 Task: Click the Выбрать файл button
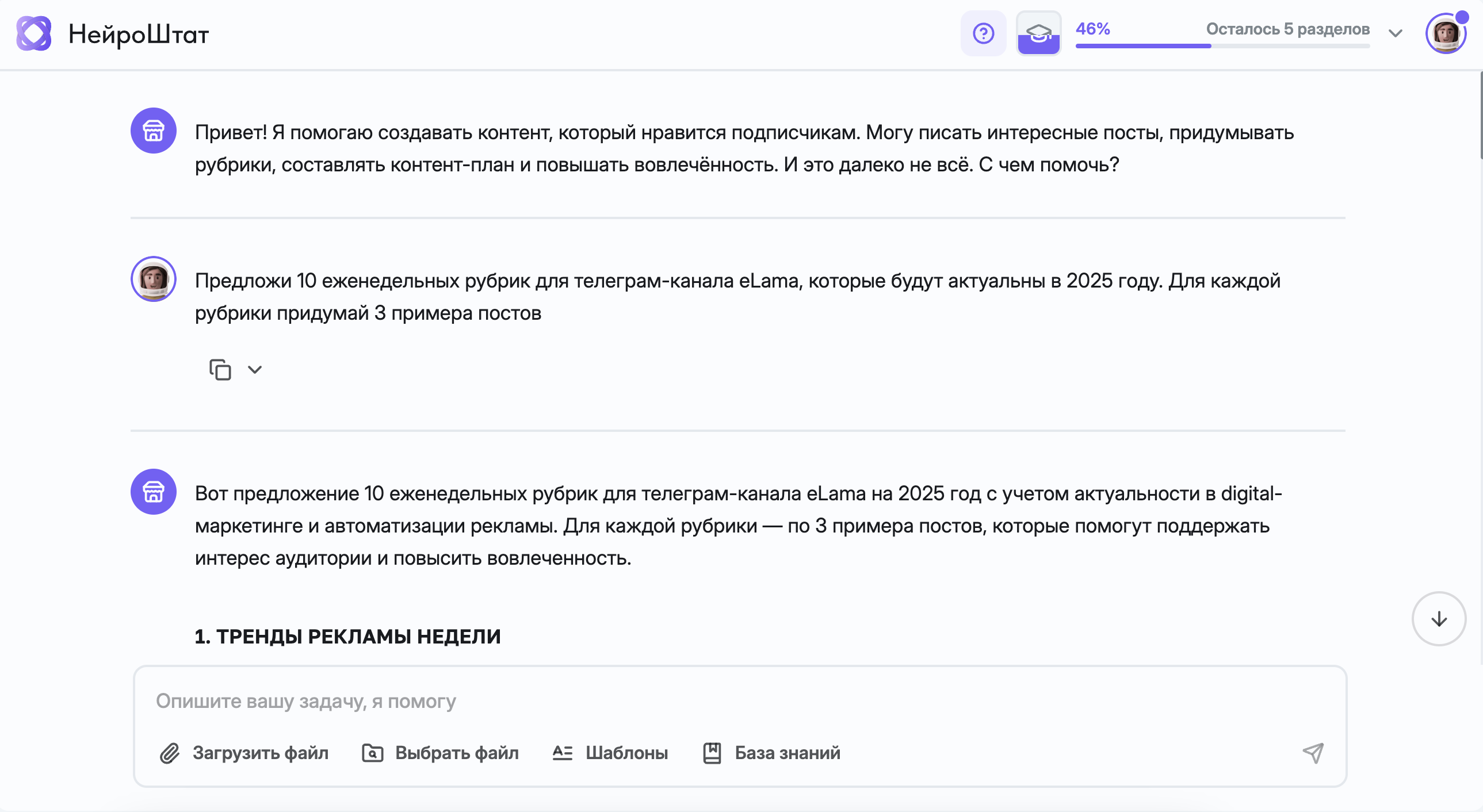(x=457, y=753)
